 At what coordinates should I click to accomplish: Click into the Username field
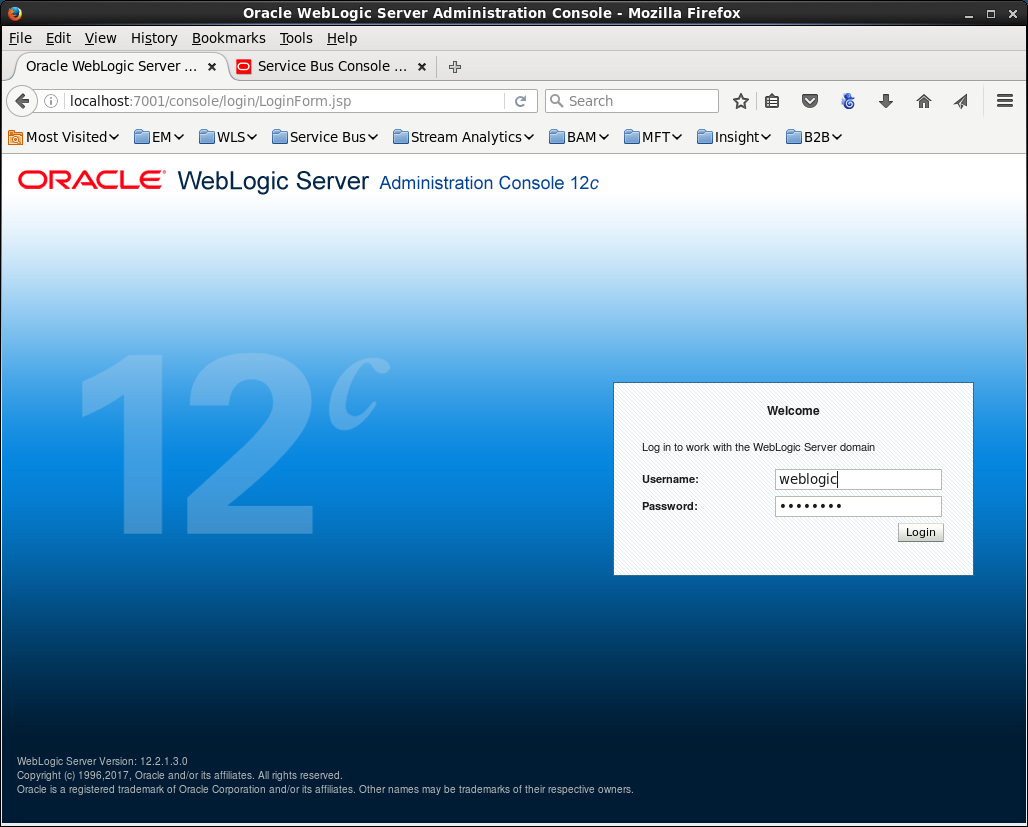[858, 480]
